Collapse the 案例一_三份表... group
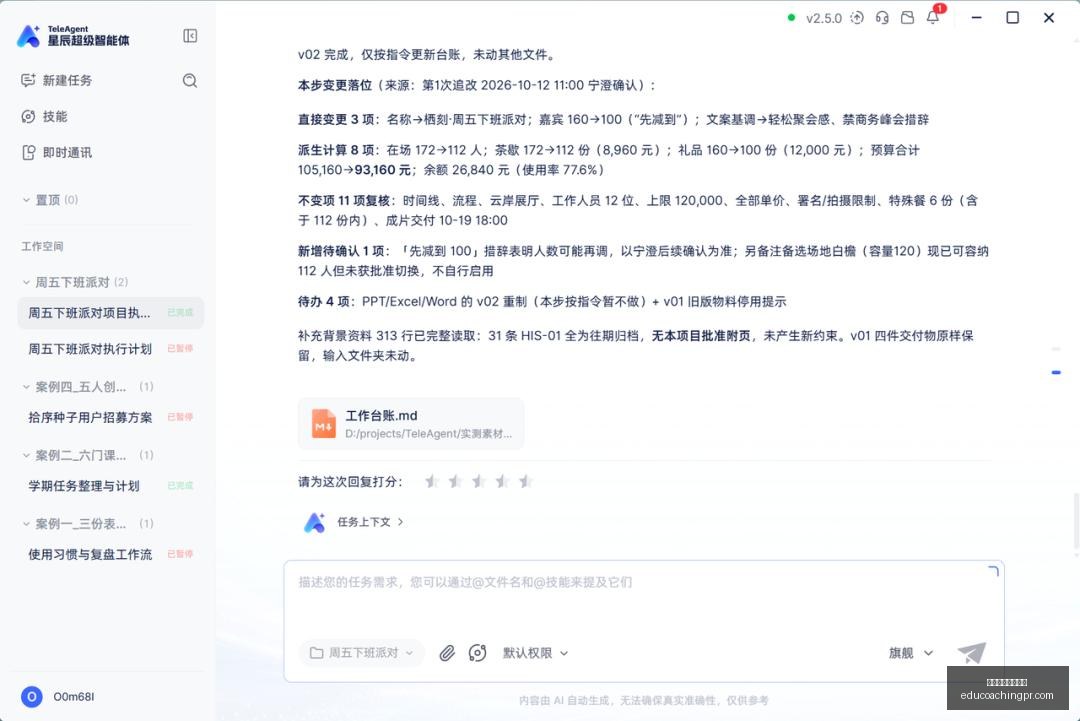Screen dimensions: 1080x721 26,524
